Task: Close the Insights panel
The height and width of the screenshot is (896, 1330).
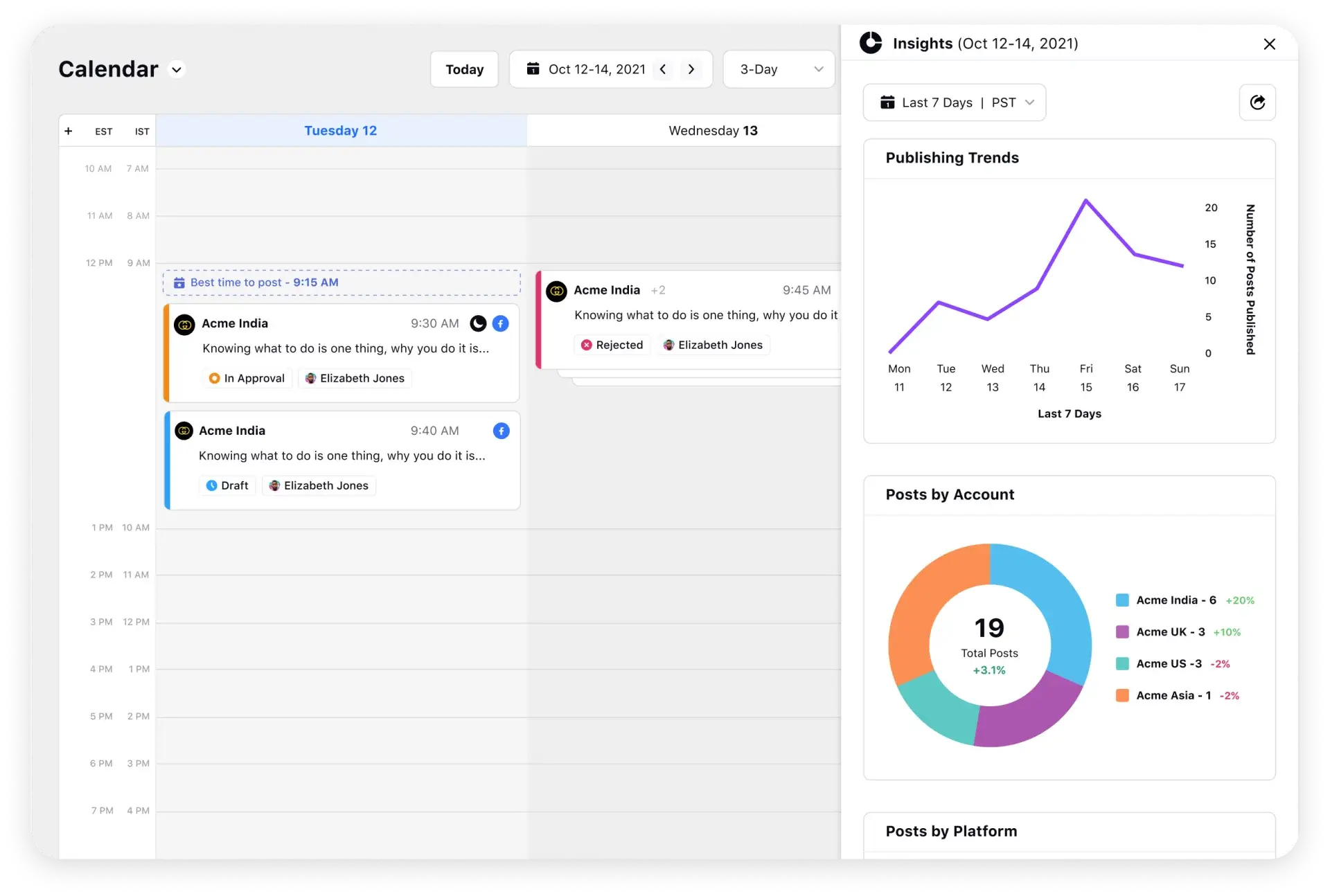Action: tap(1269, 44)
